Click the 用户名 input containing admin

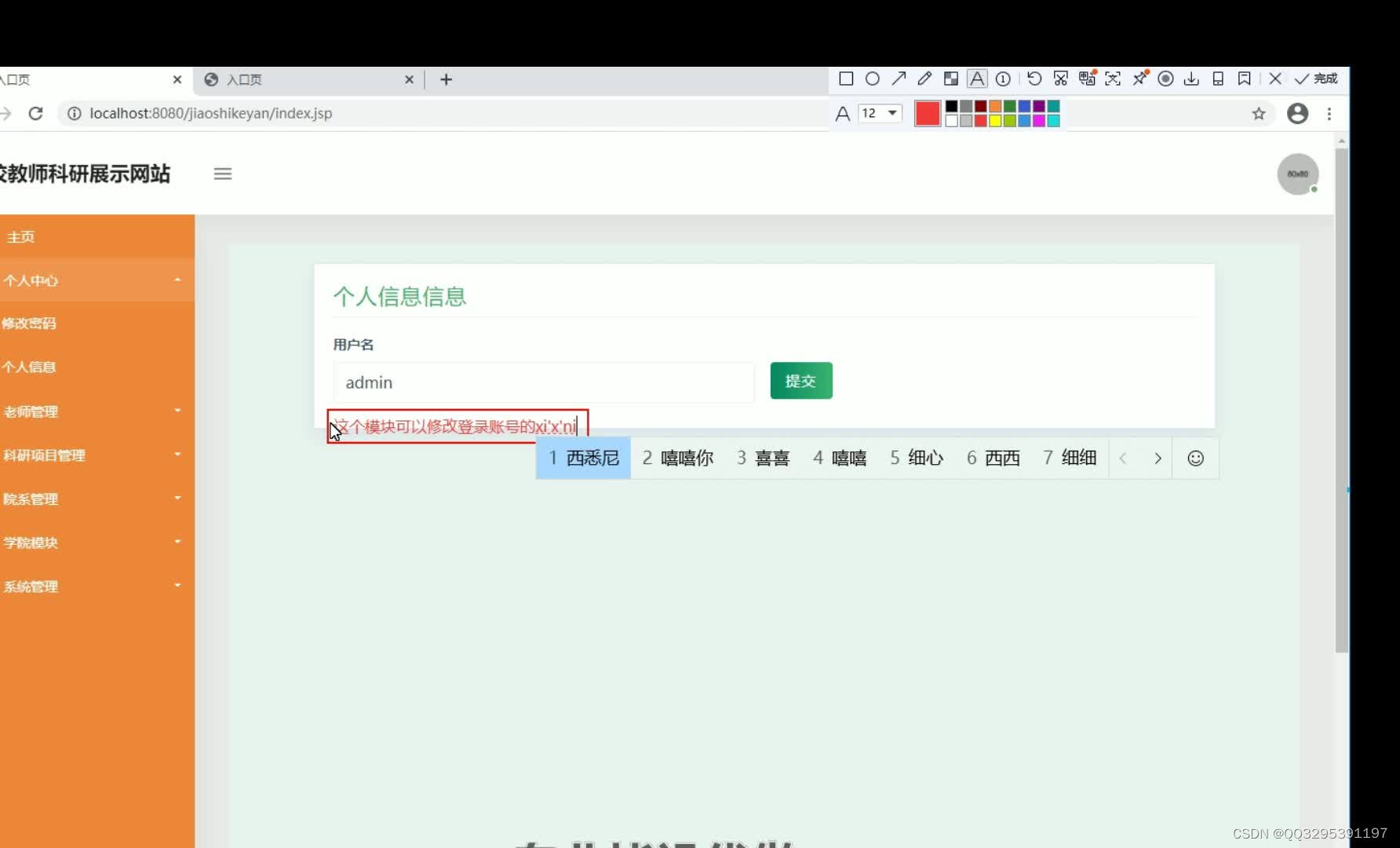[544, 382]
